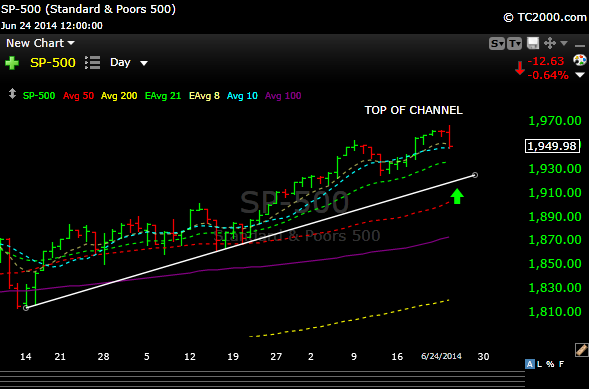Open the Day timeframe dropdown
Image resolution: width=589 pixels, height=389 pixels.
click(x=128, y=62)
